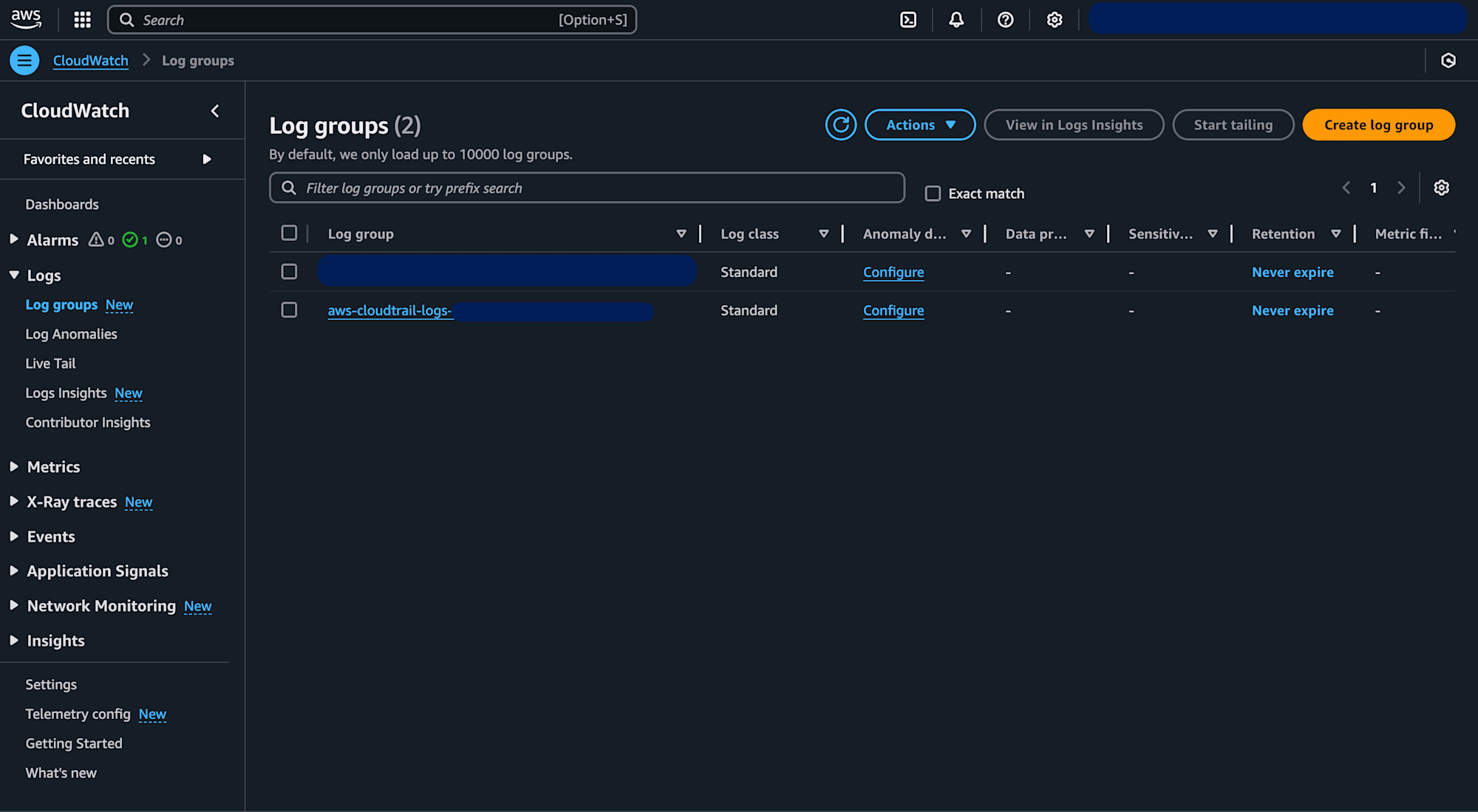Open Logs Insights in the sidebar
Image resolution: width=1478 pixels, height=812 pixels.
[66, 393]
